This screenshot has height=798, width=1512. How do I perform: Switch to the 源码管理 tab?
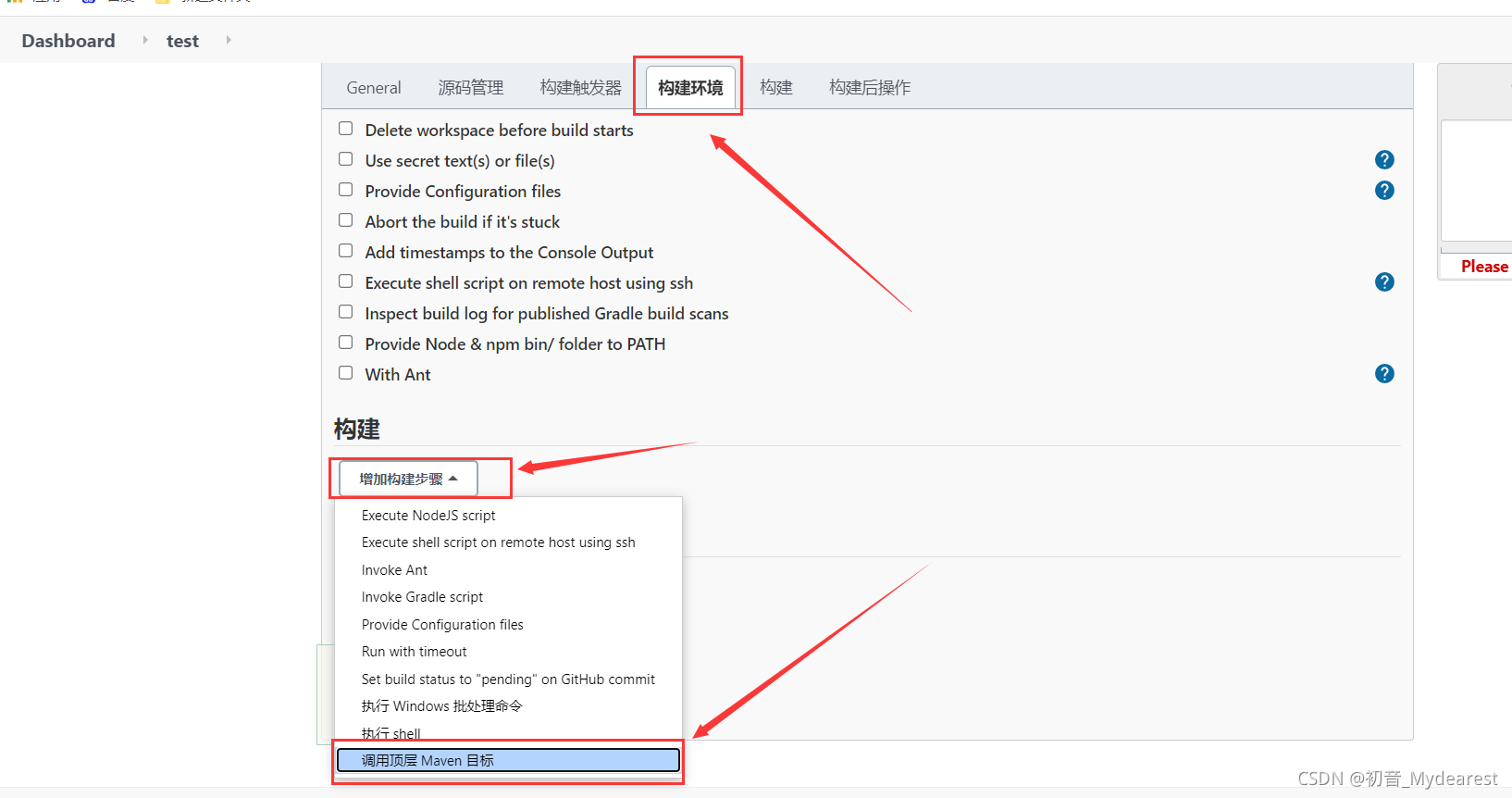point(471,88)
